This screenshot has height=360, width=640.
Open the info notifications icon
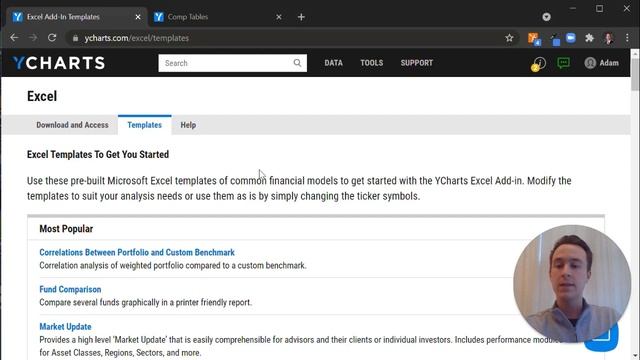tap(538, 63)
